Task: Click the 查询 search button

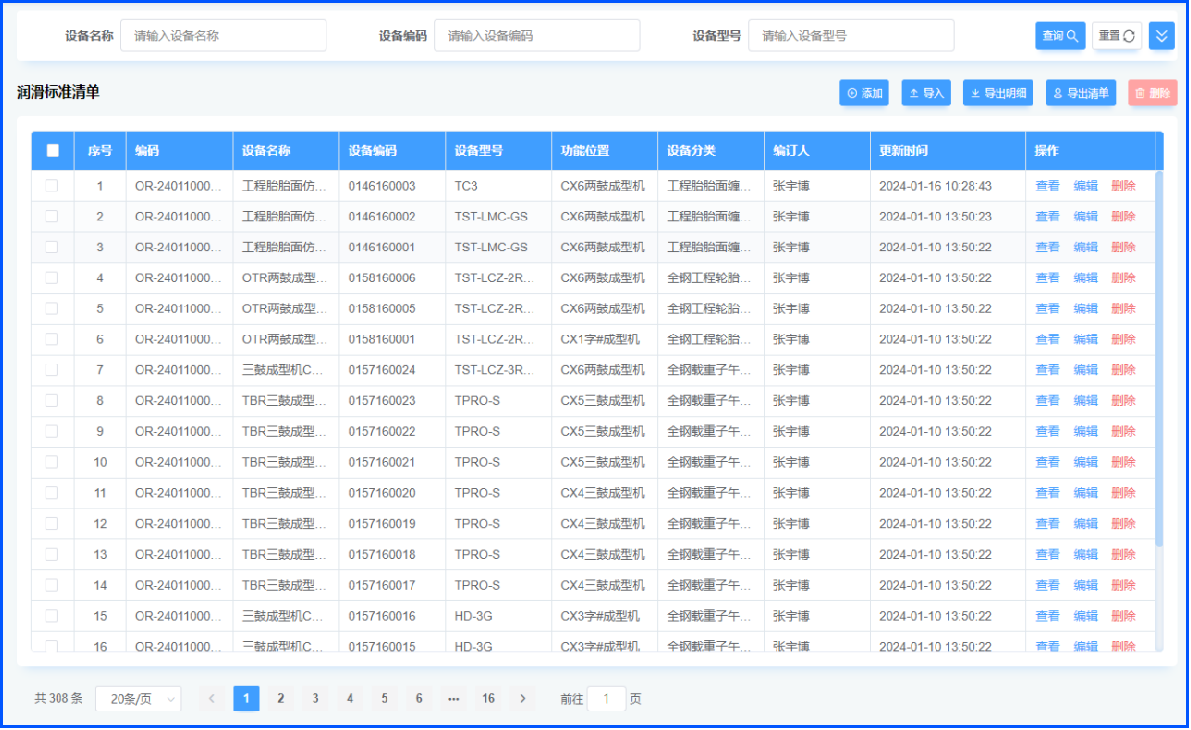Action: click(1060, 36)
